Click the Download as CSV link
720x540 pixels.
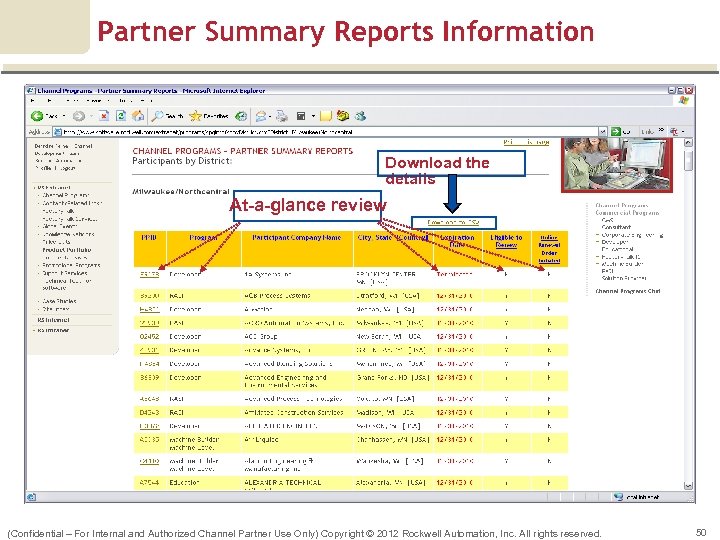pyautogui.click(x=453, y=223)
